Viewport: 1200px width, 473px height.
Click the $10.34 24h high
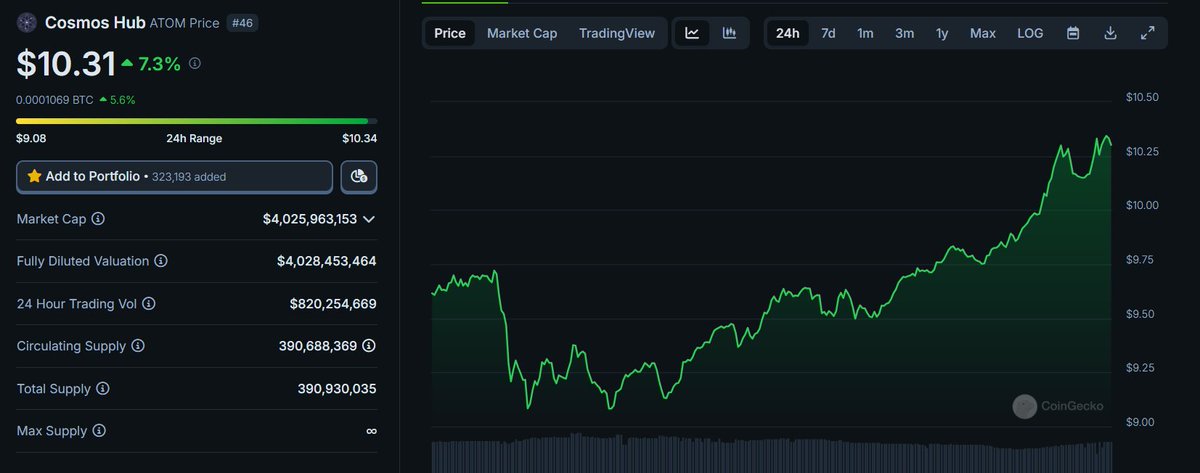[x=359, y=138]
